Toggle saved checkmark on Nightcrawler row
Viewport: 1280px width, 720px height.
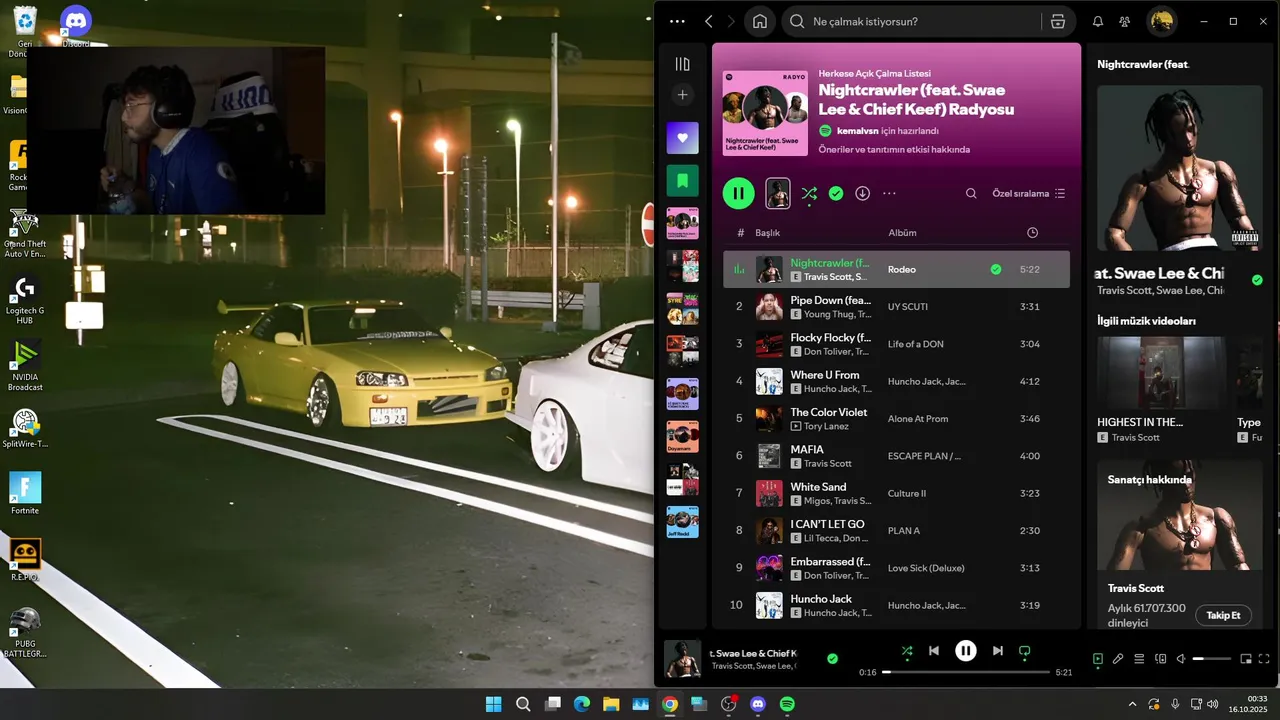point(995,269)
